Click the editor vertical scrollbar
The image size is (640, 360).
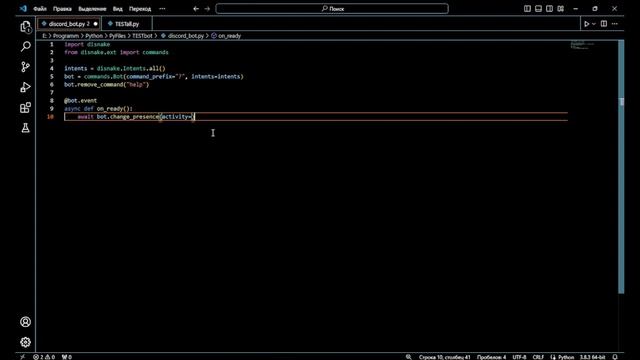pyautogui.click(x=621, y=167)
